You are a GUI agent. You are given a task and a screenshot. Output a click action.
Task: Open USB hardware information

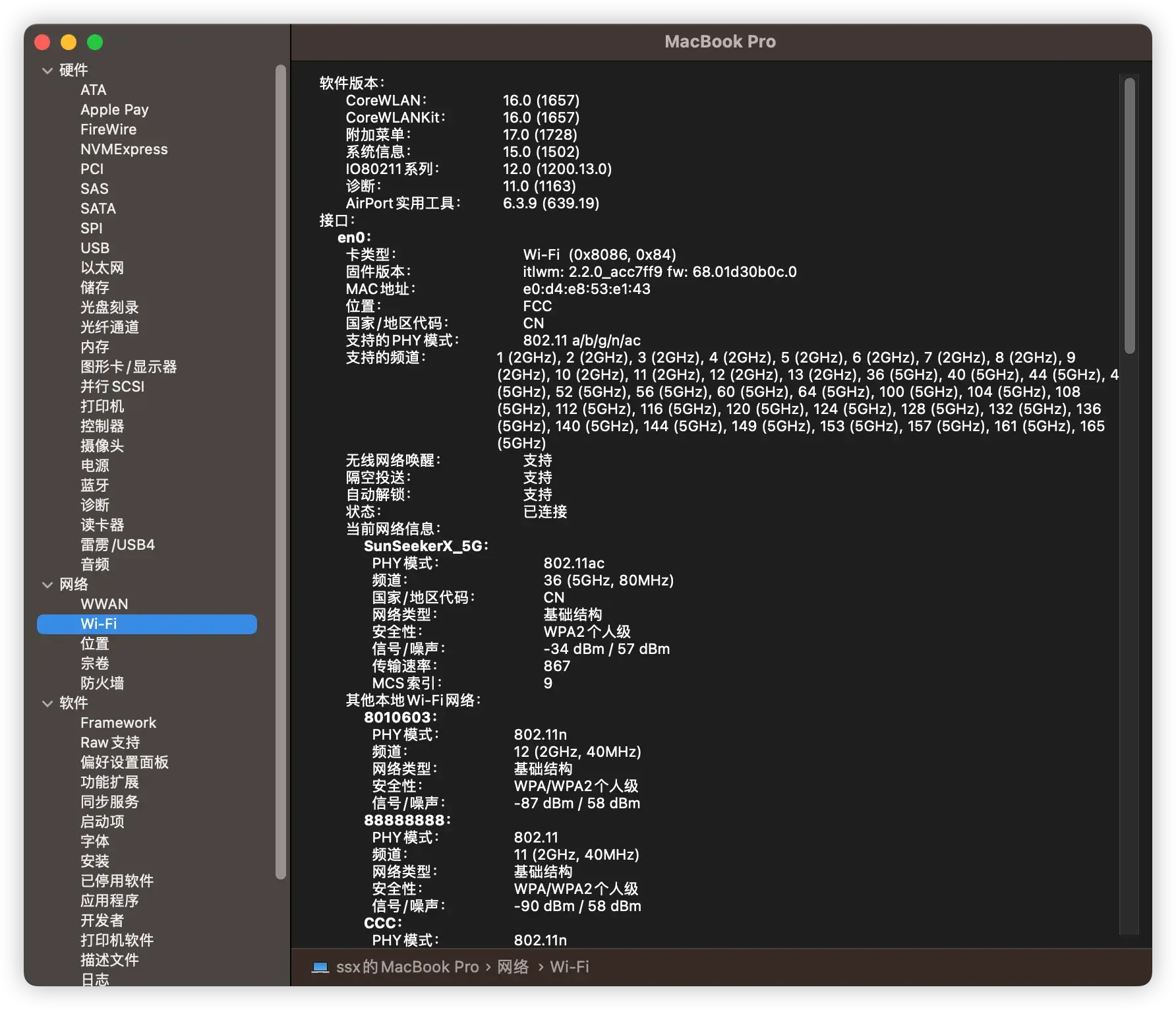[95, 249]
